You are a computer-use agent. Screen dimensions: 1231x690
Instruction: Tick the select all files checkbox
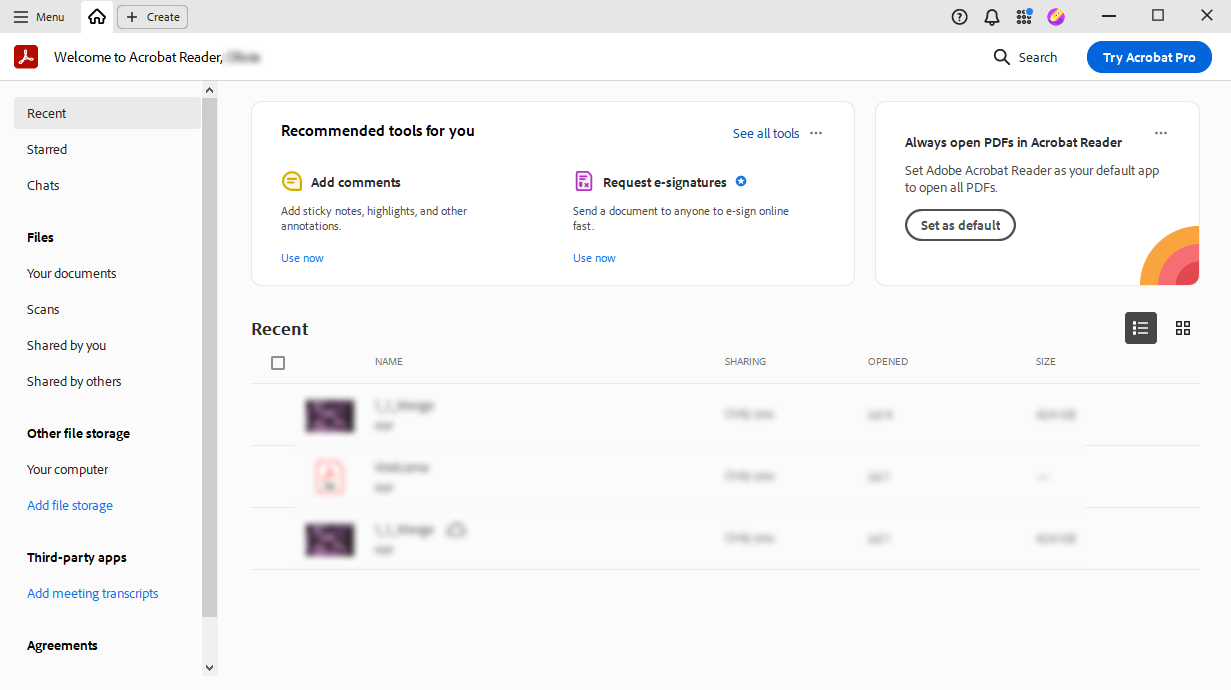(278, 363)
